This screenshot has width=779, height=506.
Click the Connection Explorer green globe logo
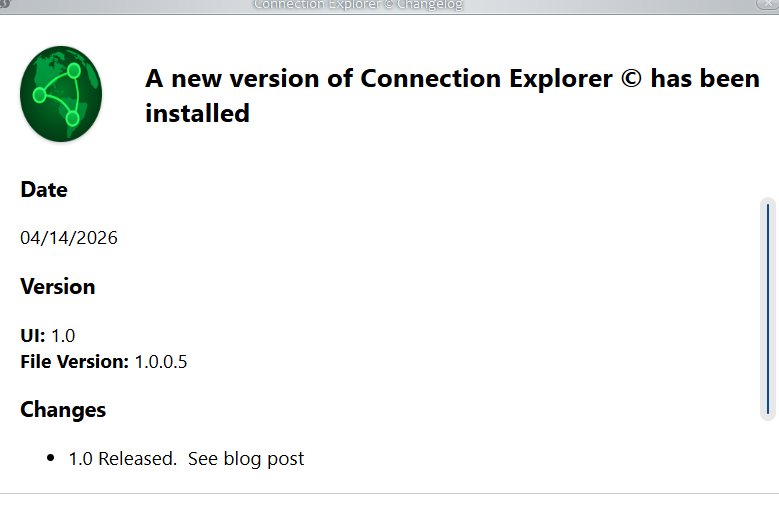61,94
